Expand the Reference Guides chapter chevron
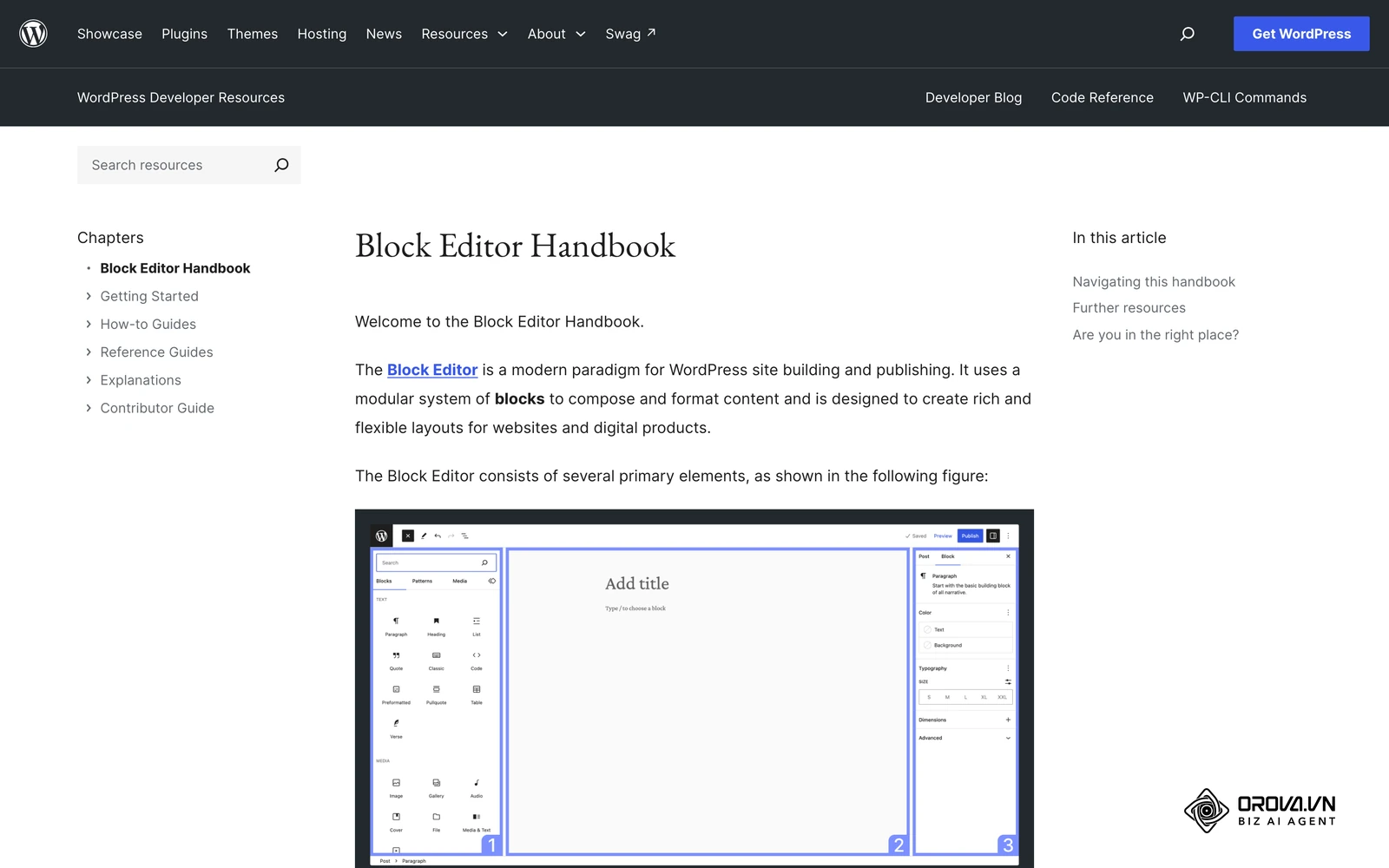This screenshot has height=868, width=1389. coord(89,352)
